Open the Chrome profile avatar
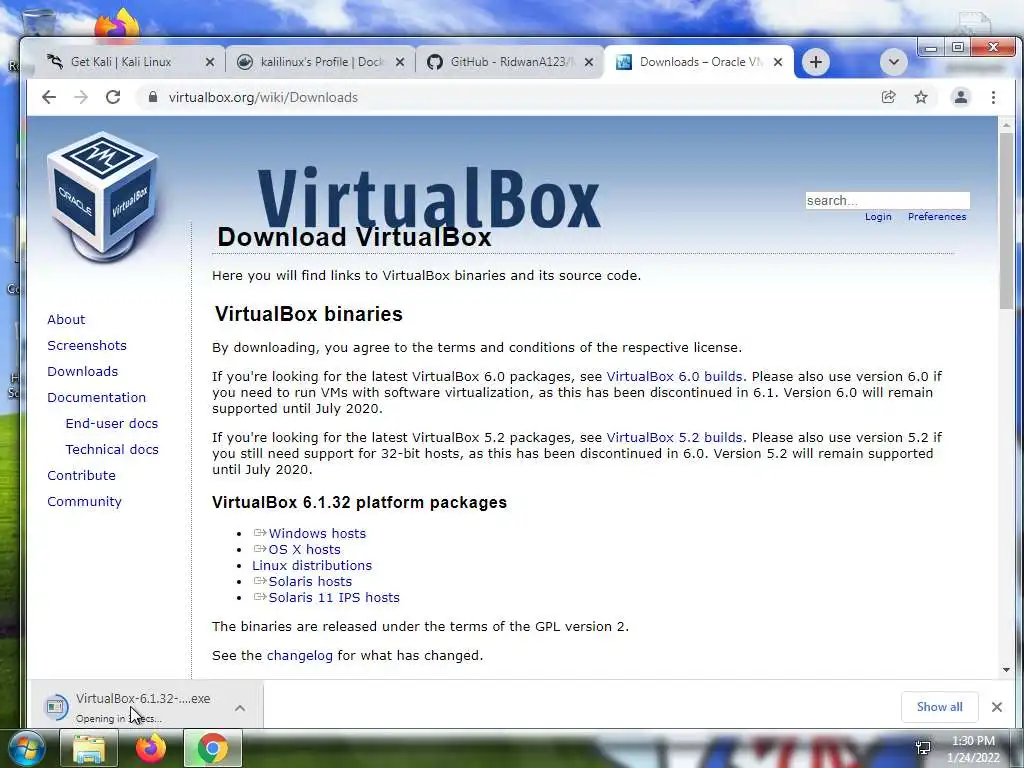 [x=961, y=97]
